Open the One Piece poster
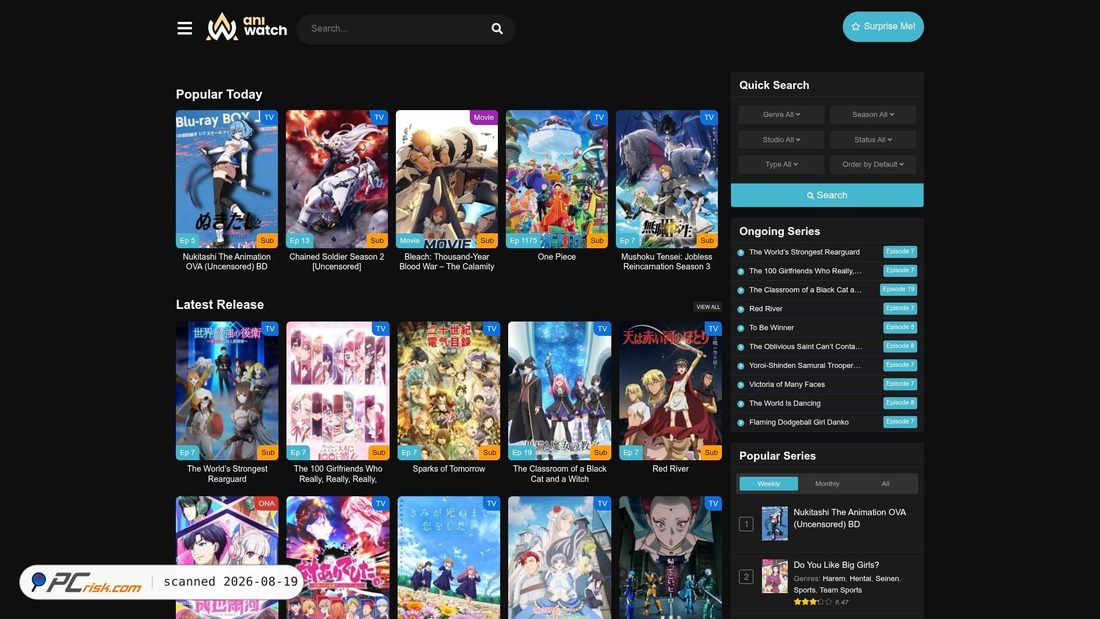Image resolution: width=1100 pixels, height=619 pixels. coord(557,179)
